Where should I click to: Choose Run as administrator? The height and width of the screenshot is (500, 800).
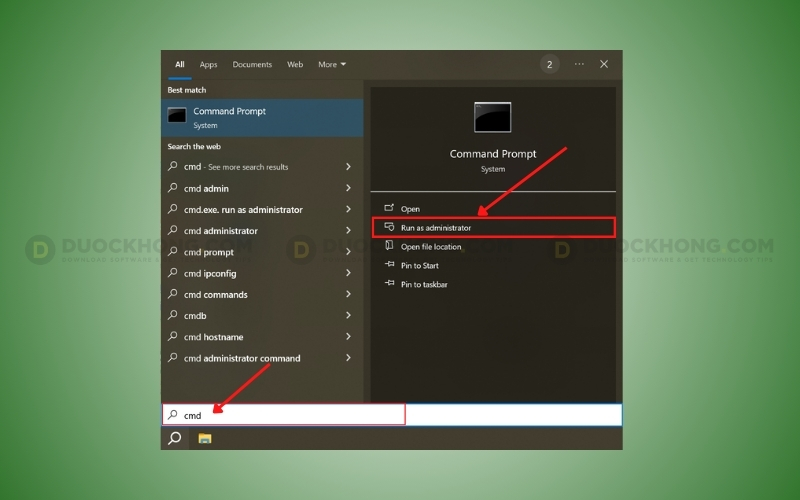[493, 228]
